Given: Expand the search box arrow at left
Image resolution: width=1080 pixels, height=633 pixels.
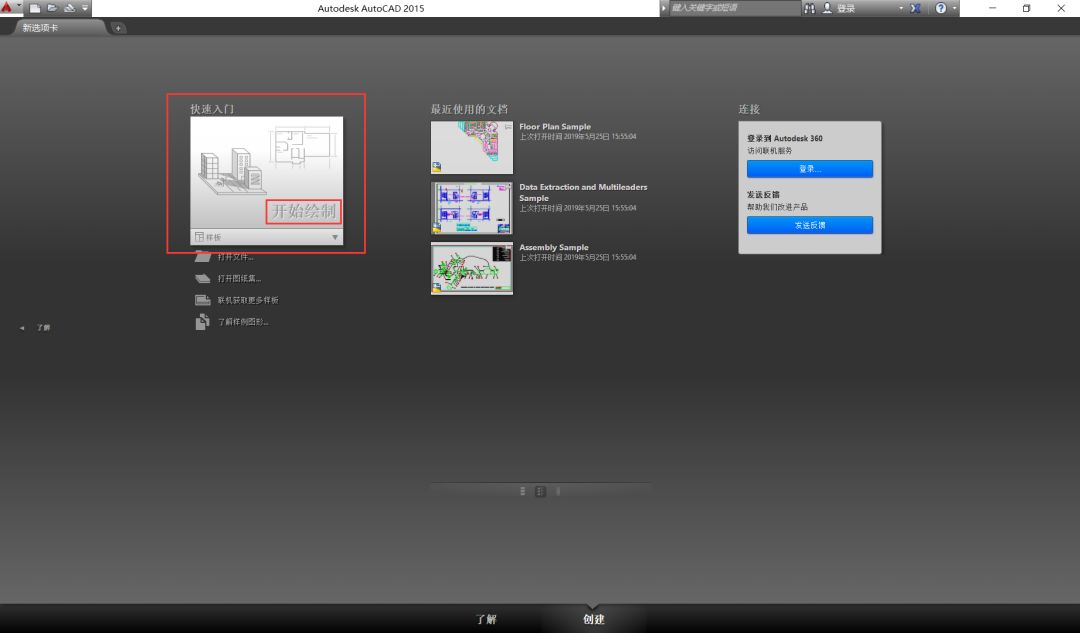Looking at the screenshot, I should (664, 8).
